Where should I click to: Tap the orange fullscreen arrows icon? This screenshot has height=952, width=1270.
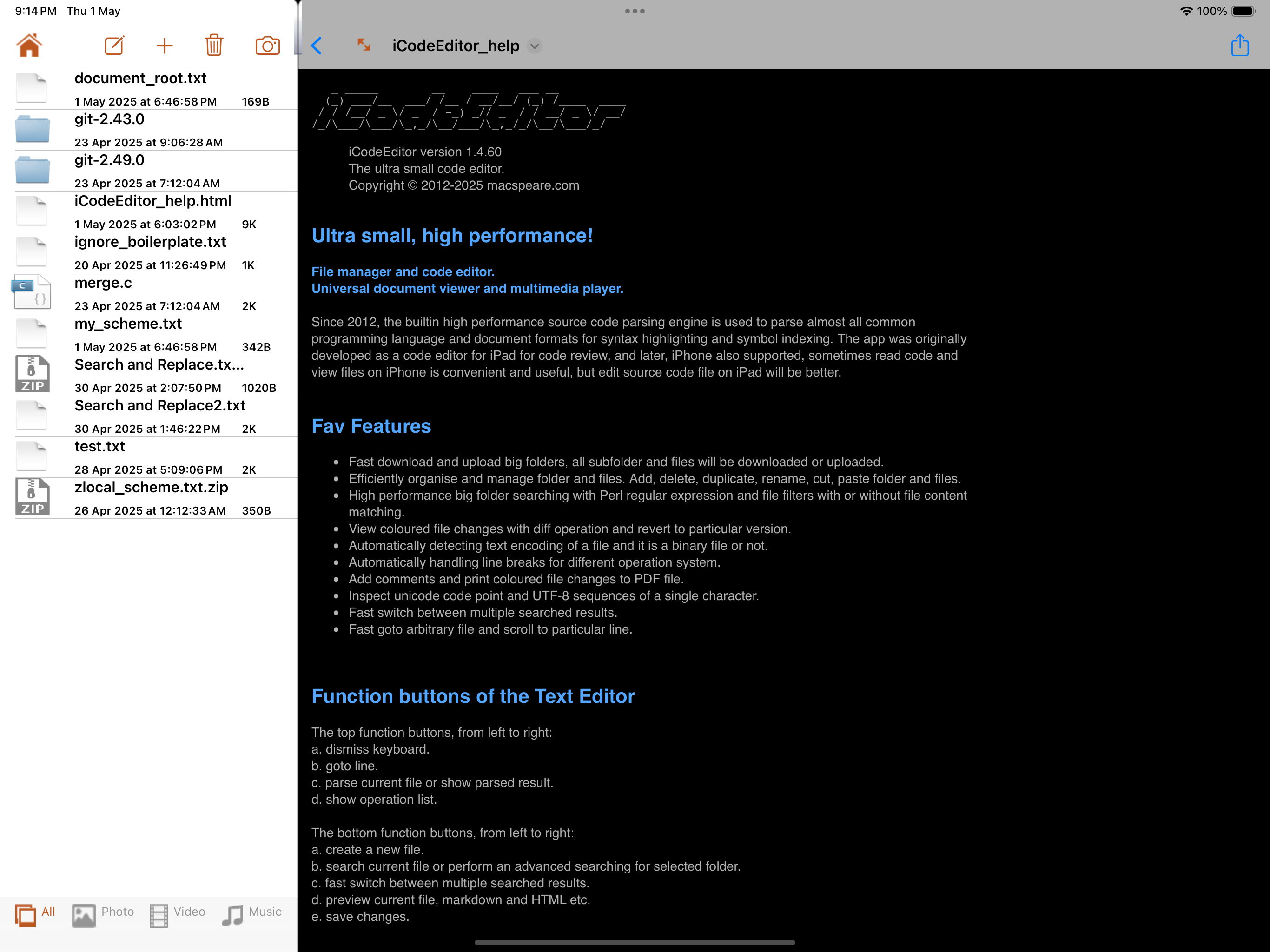364,45
